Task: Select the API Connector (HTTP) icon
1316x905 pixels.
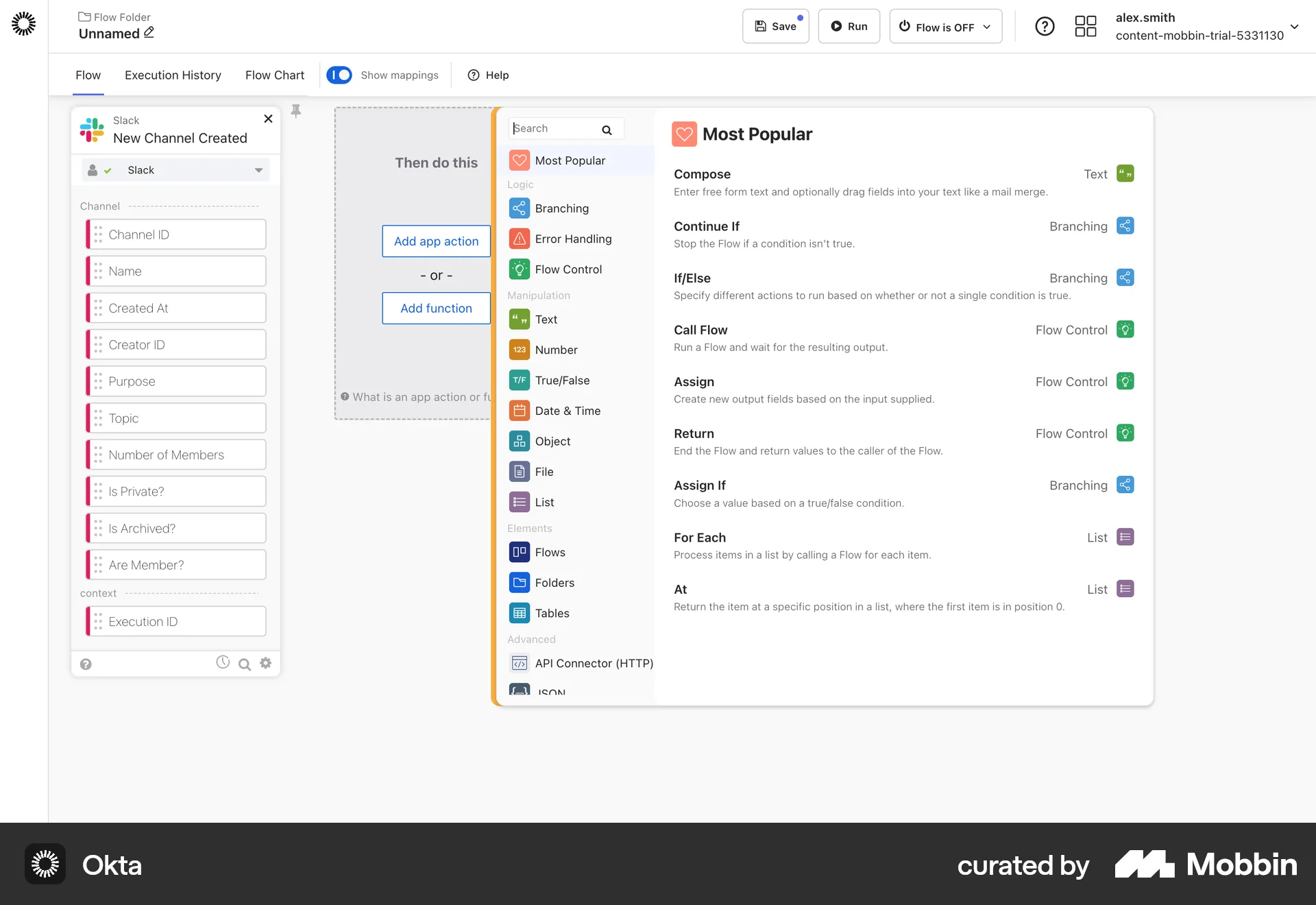Action: (x=519, y=663)
